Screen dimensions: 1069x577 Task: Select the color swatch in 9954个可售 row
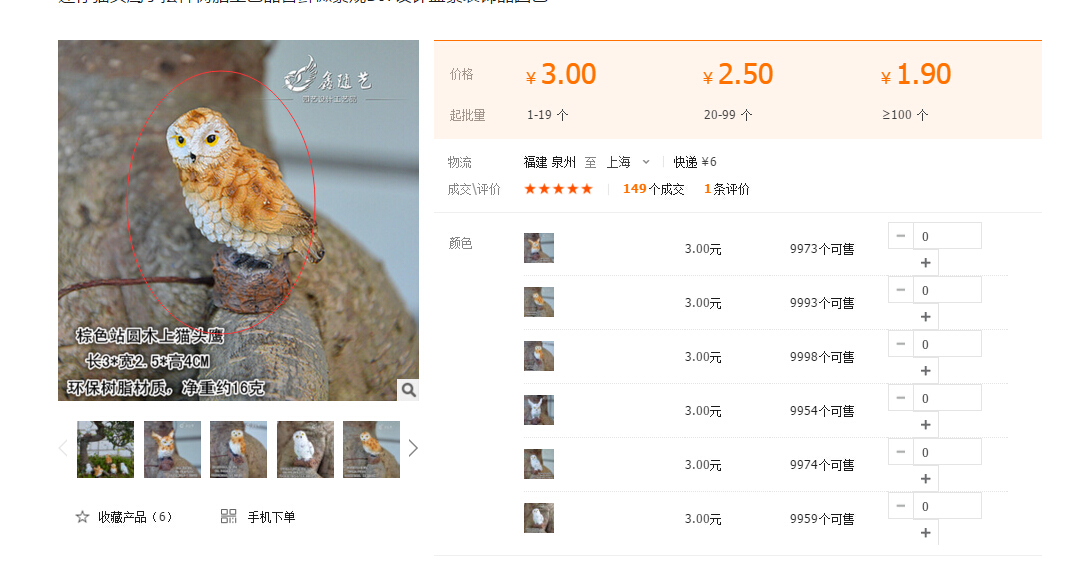coord(539,410)
